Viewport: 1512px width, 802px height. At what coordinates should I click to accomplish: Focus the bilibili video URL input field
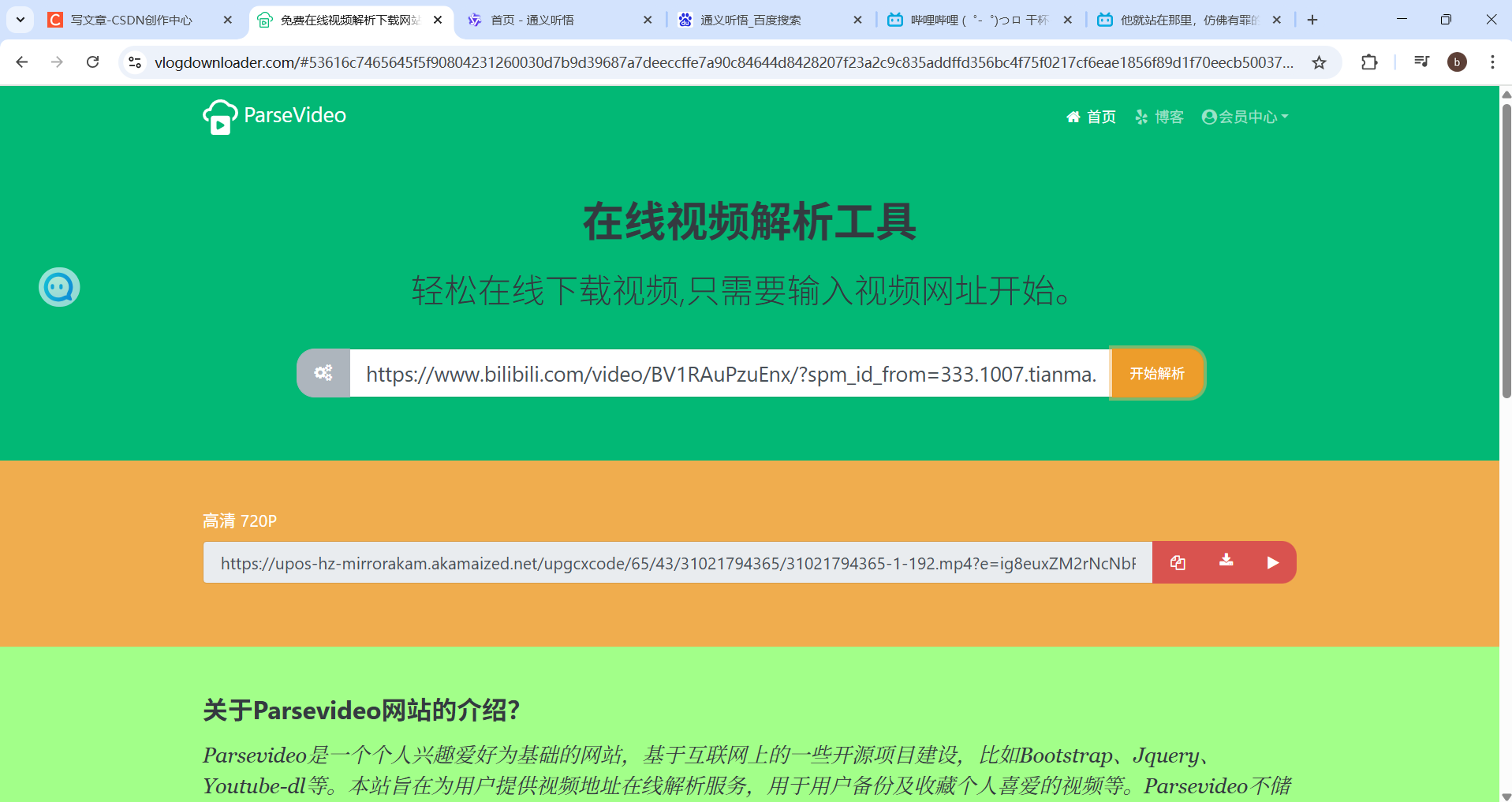(730, 373)
